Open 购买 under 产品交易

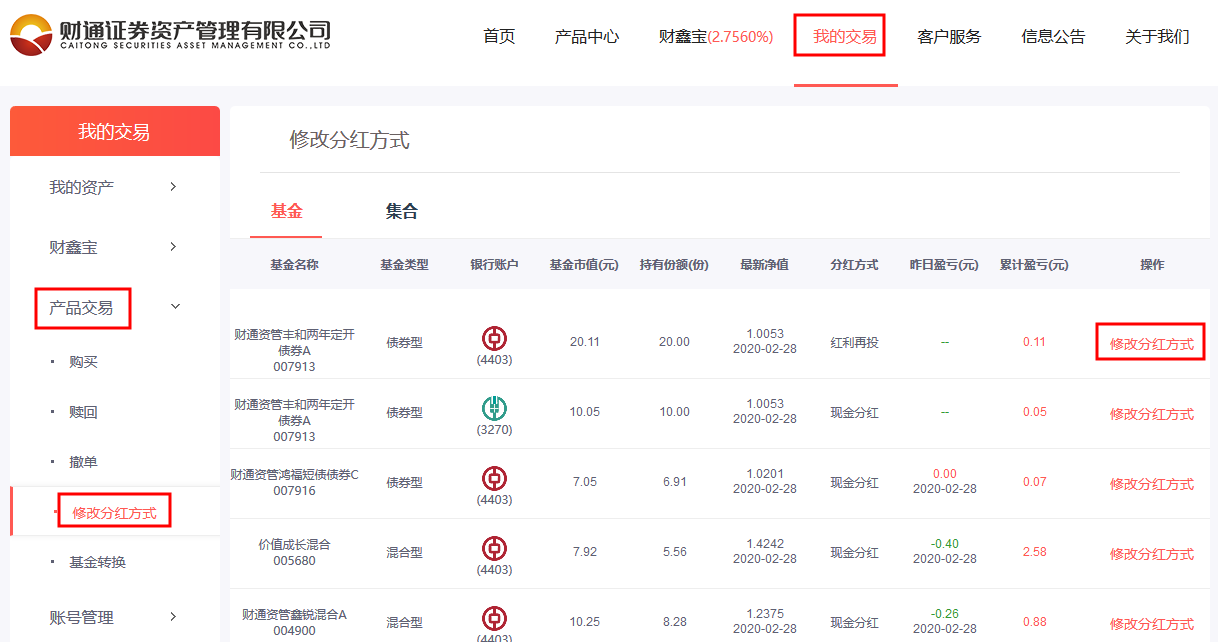[84, 362]
